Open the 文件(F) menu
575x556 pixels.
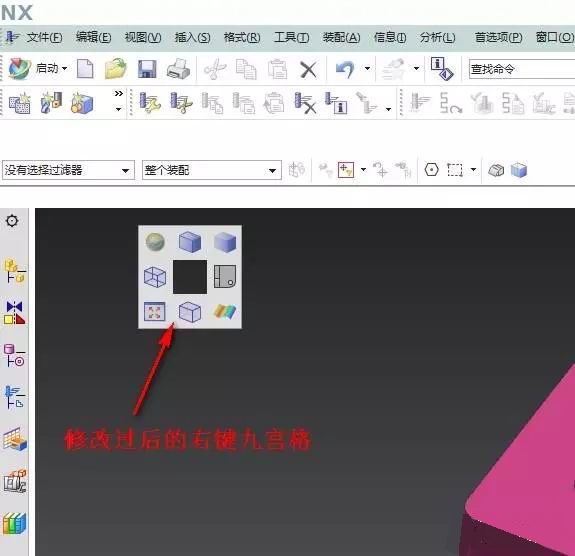point(44,37)
